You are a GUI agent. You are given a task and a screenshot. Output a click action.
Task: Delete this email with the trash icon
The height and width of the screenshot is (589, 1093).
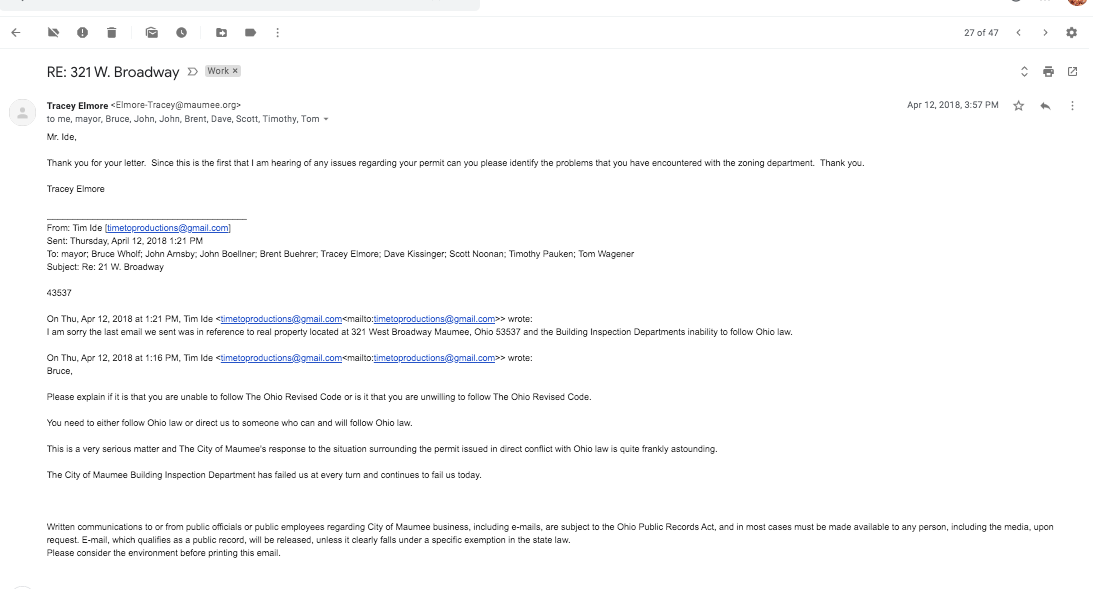coord(111,33)
